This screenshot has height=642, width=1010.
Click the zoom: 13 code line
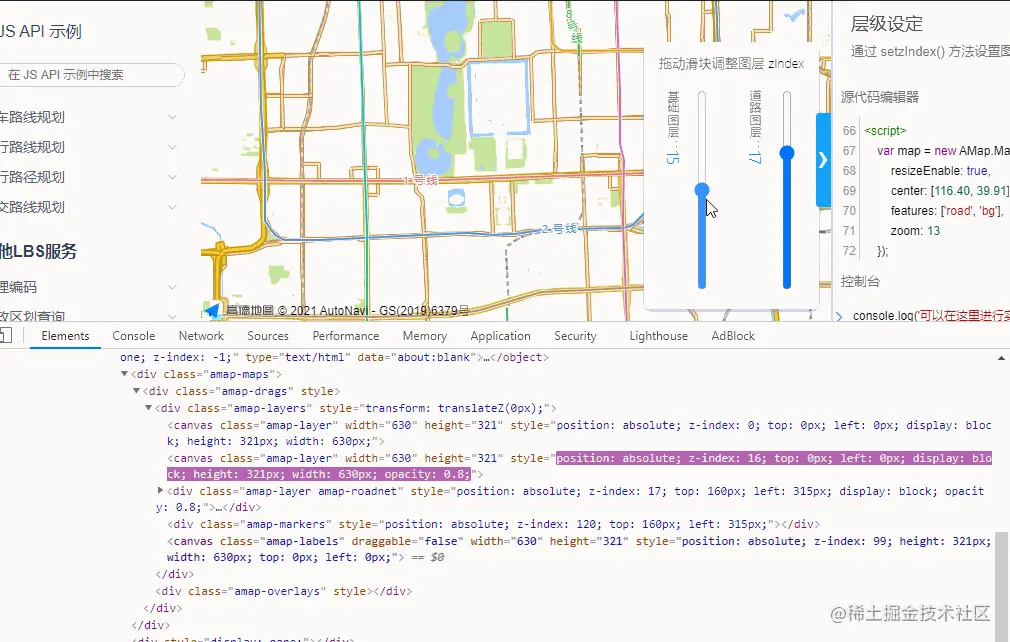(x=915, y=231)
